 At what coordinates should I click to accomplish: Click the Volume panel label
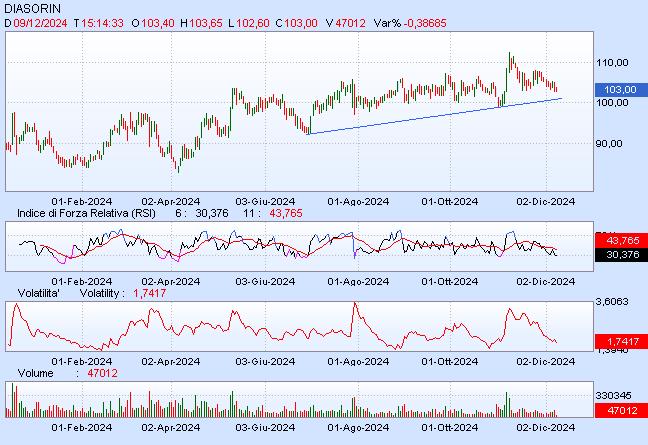[x=36, y=373]
